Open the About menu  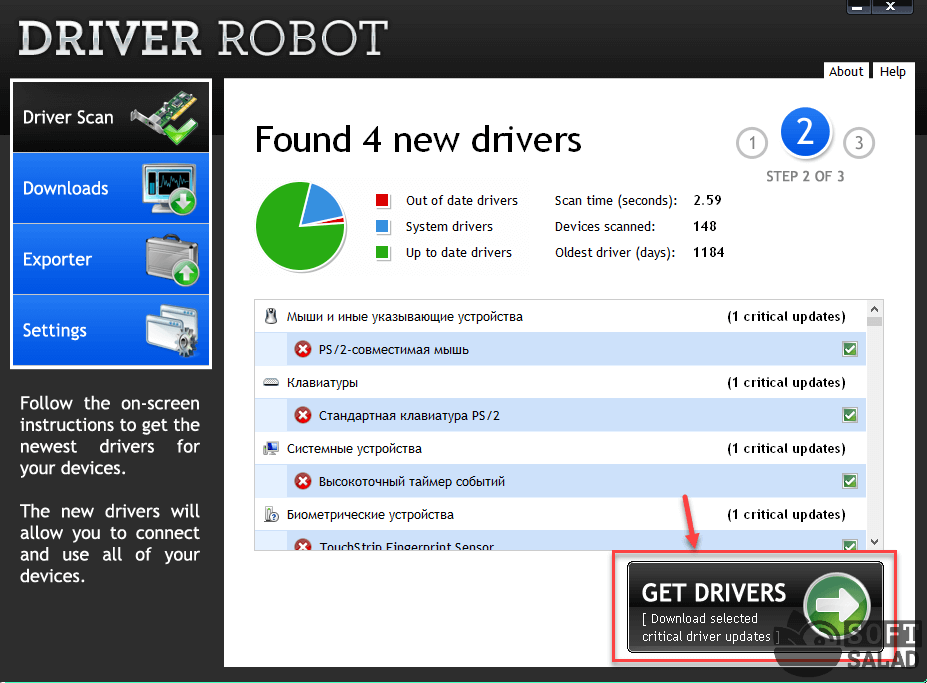(x=846, y=71)
